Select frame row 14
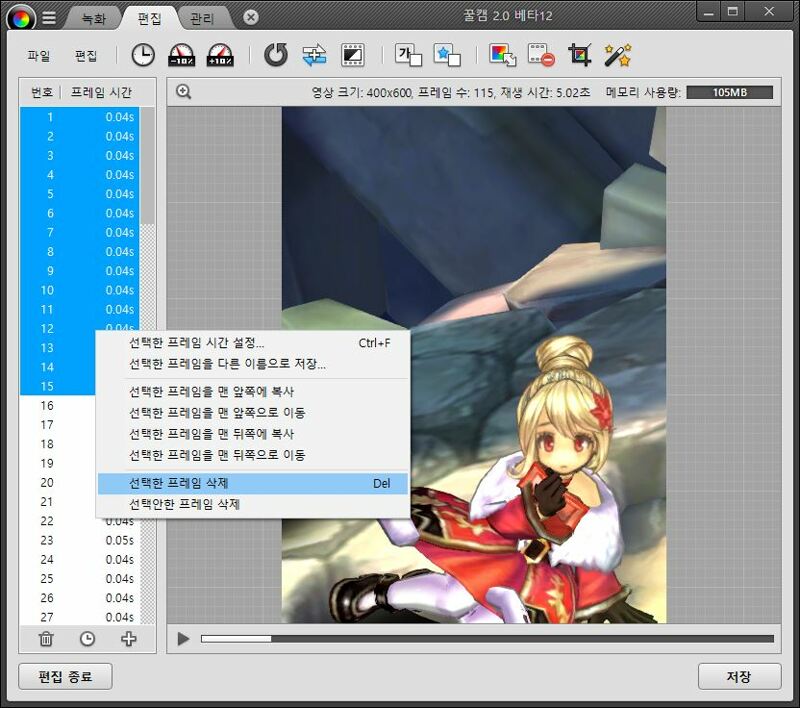Viewport: 800px width, 708px height. click(x=58, y=367)
